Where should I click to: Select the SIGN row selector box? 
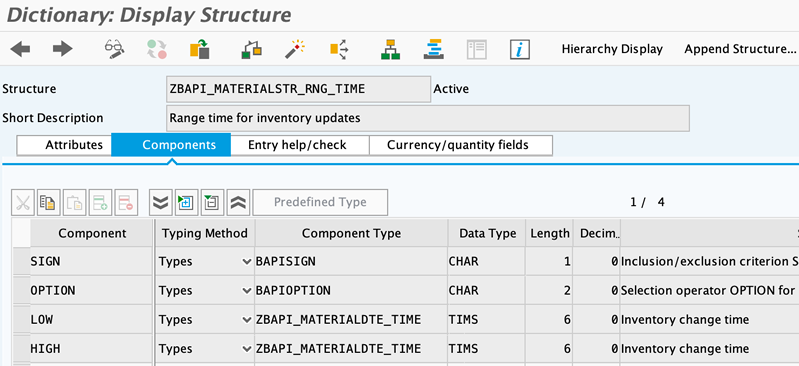21,262
